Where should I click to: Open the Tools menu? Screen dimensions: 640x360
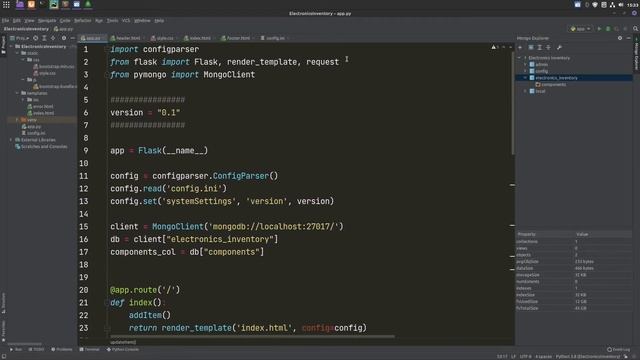[112, 20]
